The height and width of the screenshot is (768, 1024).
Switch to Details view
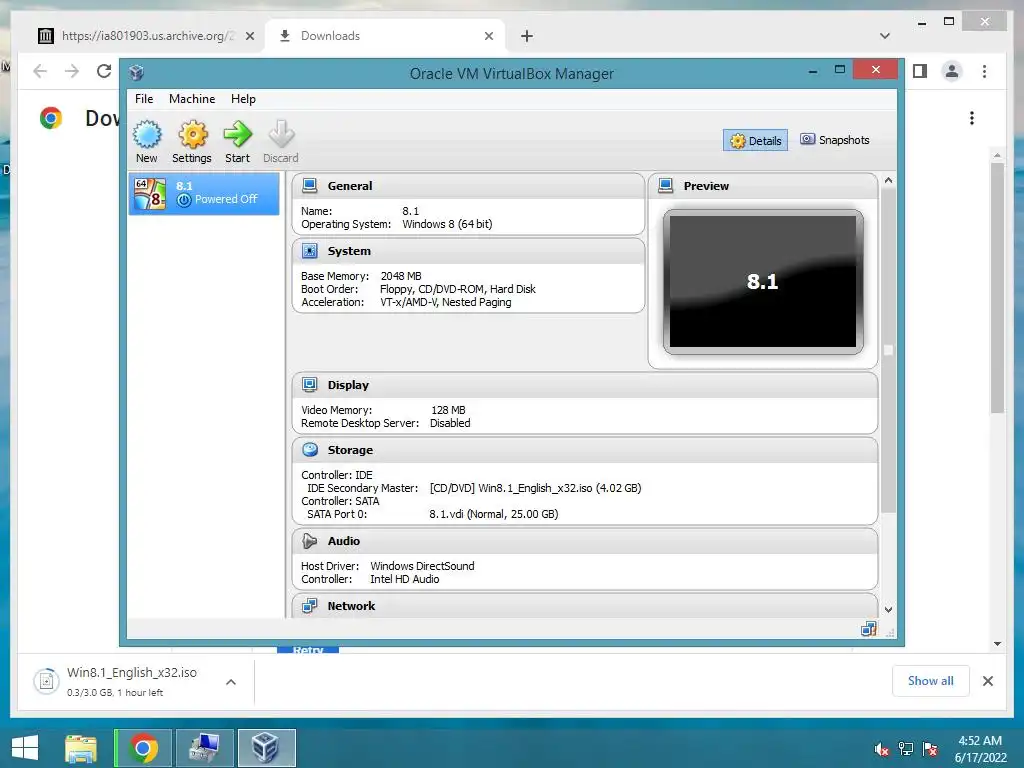(756, 140)
